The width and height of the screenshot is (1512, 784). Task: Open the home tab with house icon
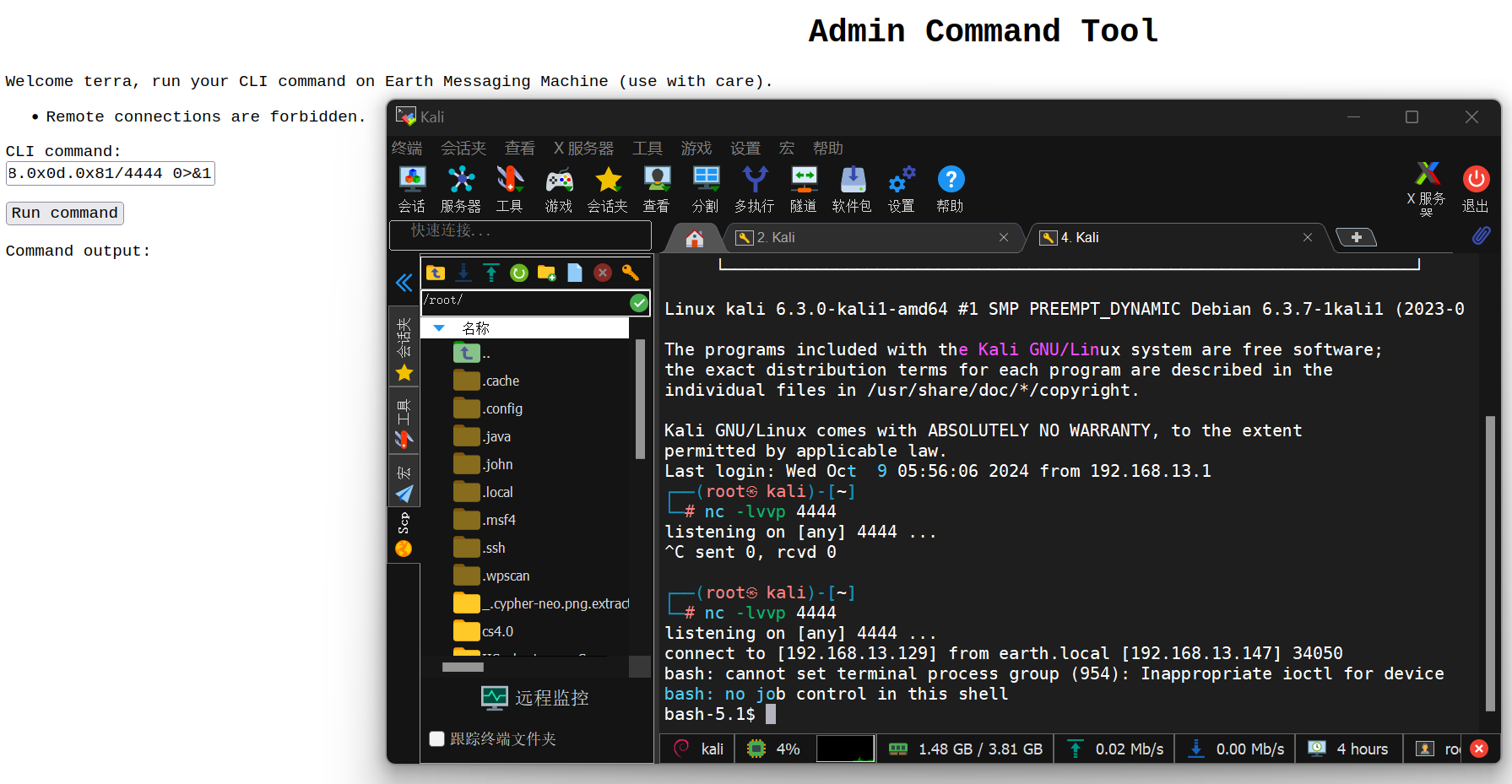[x=694, y=239]
